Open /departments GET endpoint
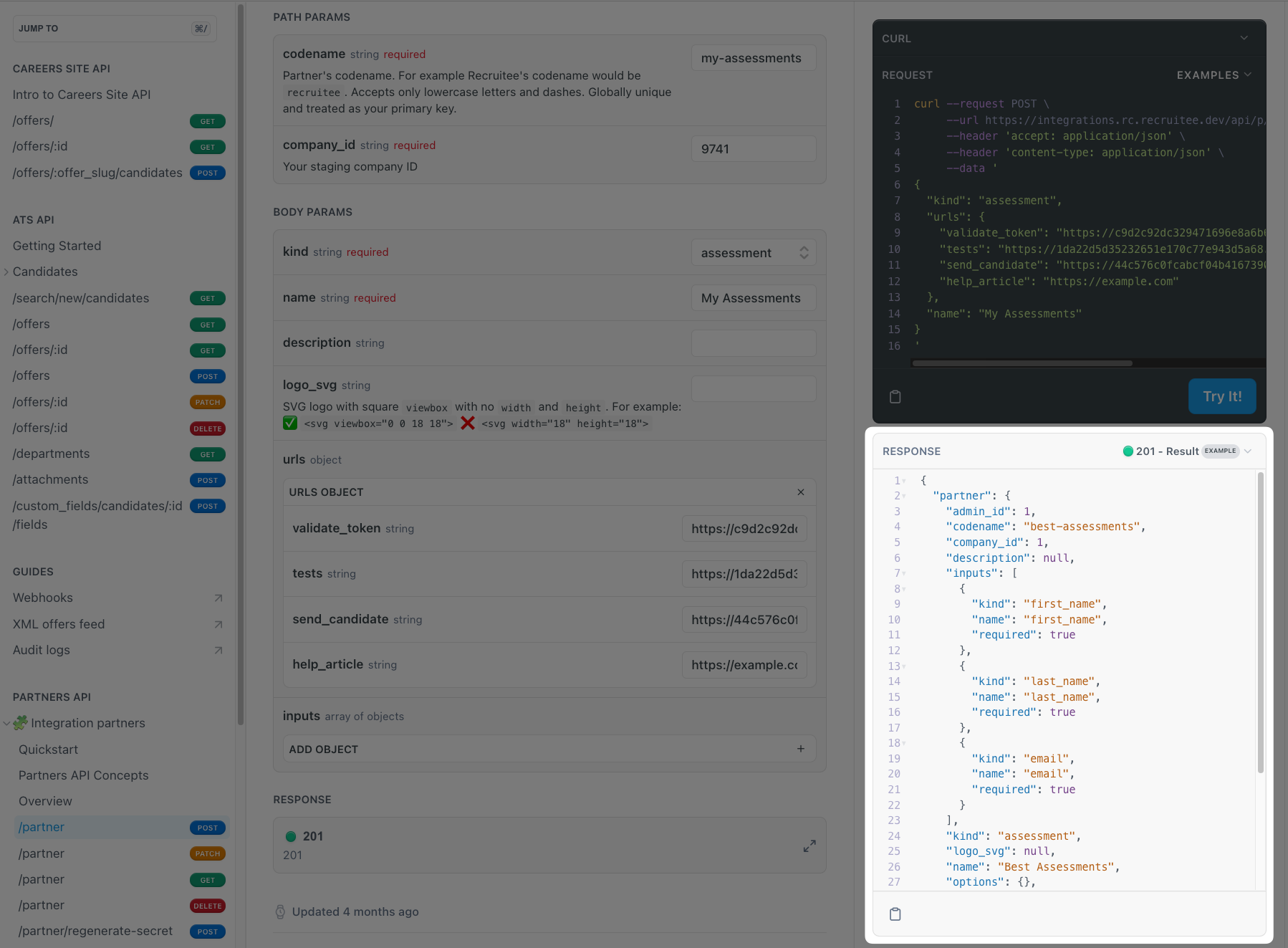 [119, 454]
